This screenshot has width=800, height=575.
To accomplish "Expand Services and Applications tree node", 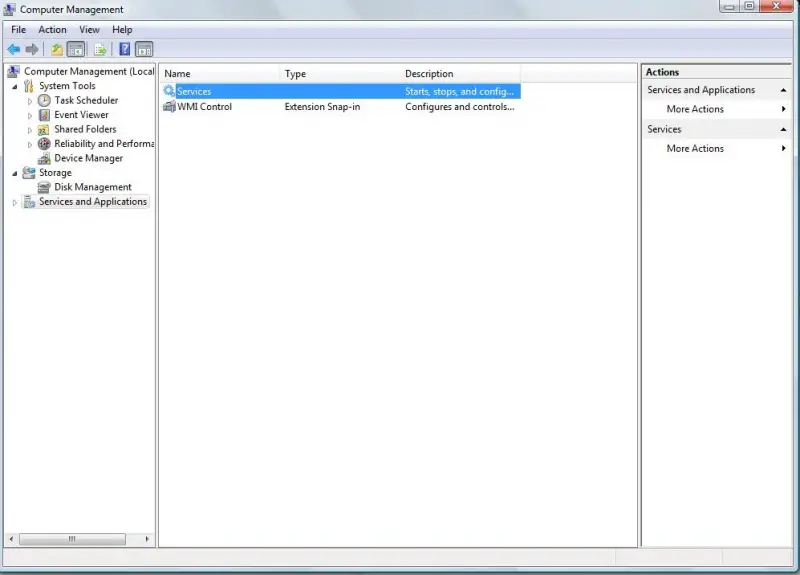I will click(x=15, y=203).
